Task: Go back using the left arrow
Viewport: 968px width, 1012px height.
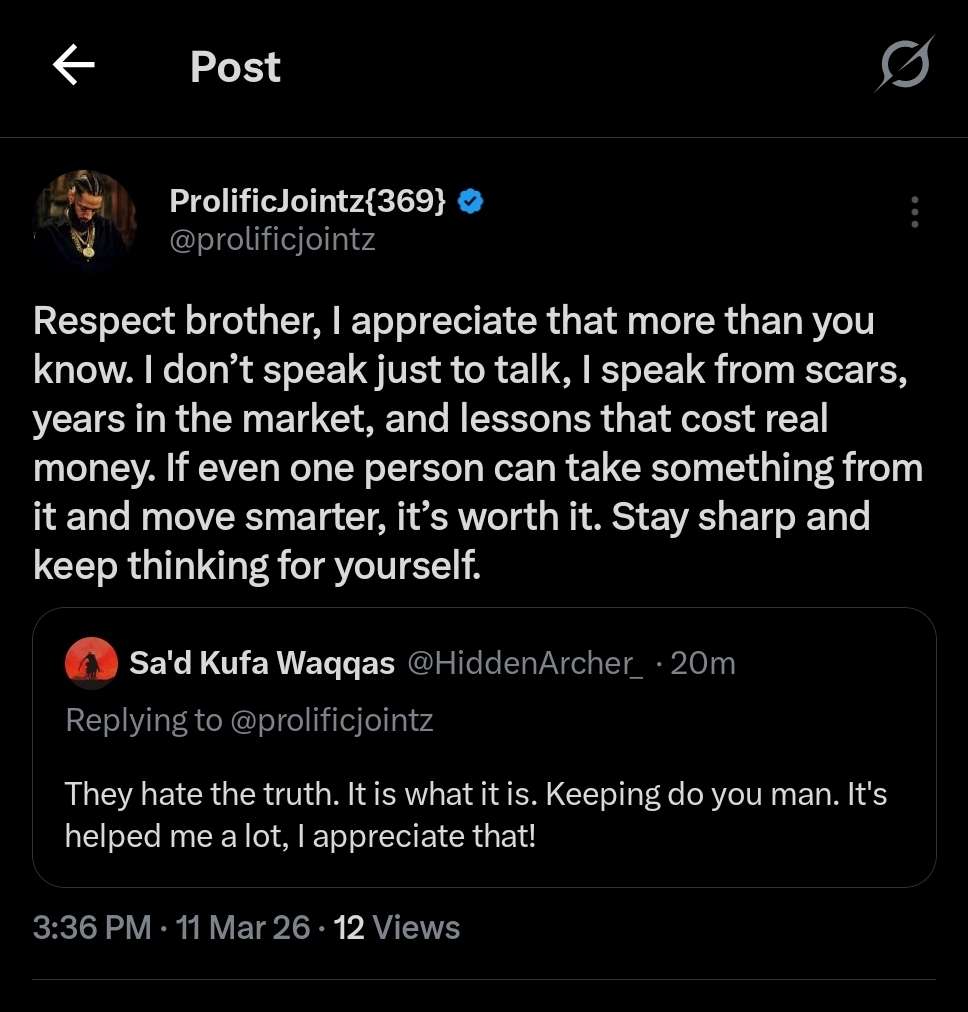Action: 74,67
